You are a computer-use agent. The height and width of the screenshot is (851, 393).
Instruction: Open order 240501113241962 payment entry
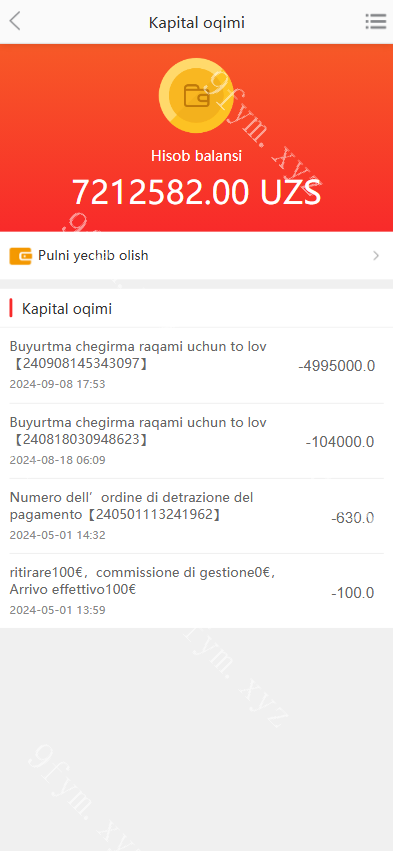196,516
